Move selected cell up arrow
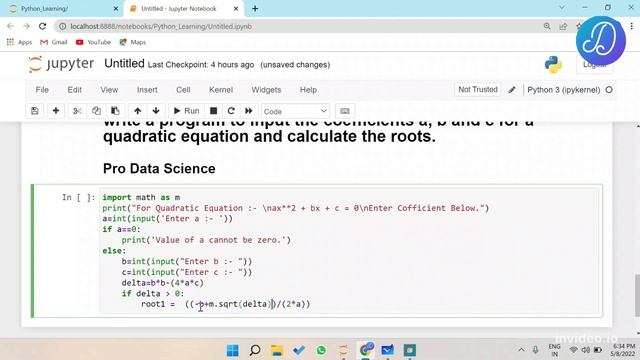The height and width of the screenshot is (360, 640). [x=138, y=111]
